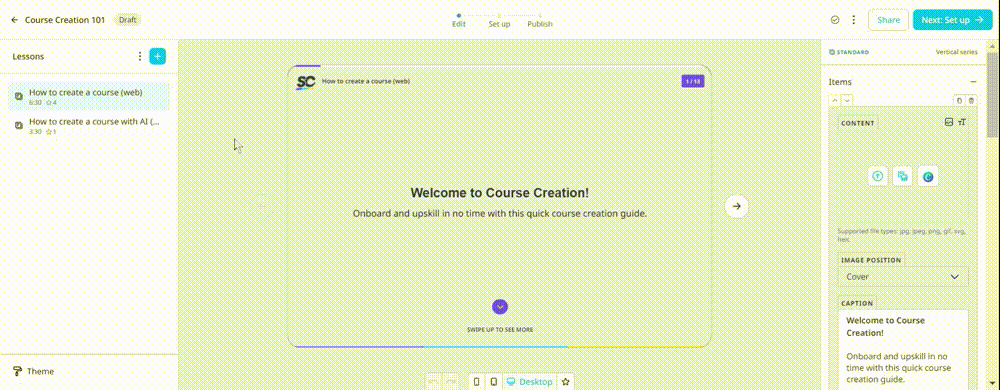Open the image library icon
This screenshot has width=1000, height=390.
[902, 177]
